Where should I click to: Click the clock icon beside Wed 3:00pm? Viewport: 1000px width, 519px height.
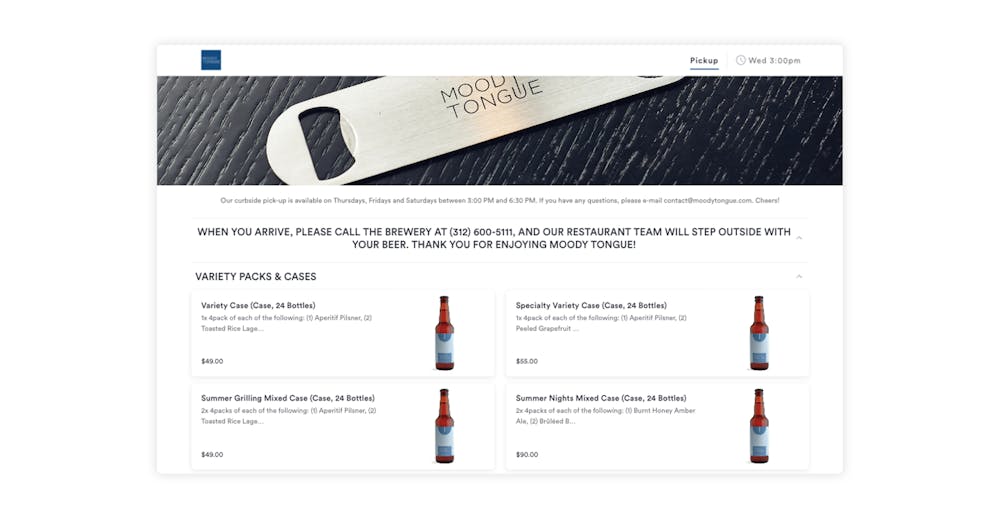[740, 60]
